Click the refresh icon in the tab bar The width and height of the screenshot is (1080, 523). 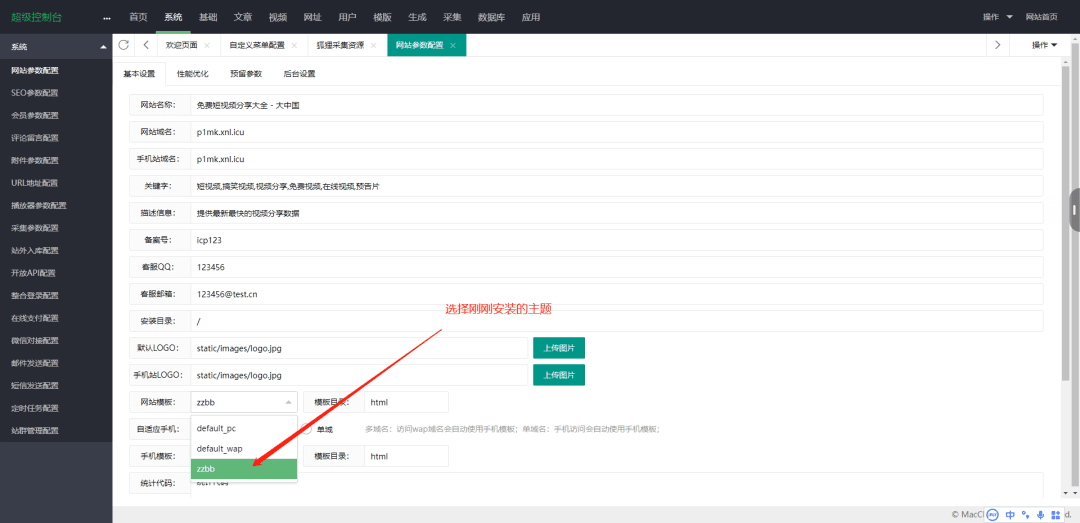click(124, 45)
